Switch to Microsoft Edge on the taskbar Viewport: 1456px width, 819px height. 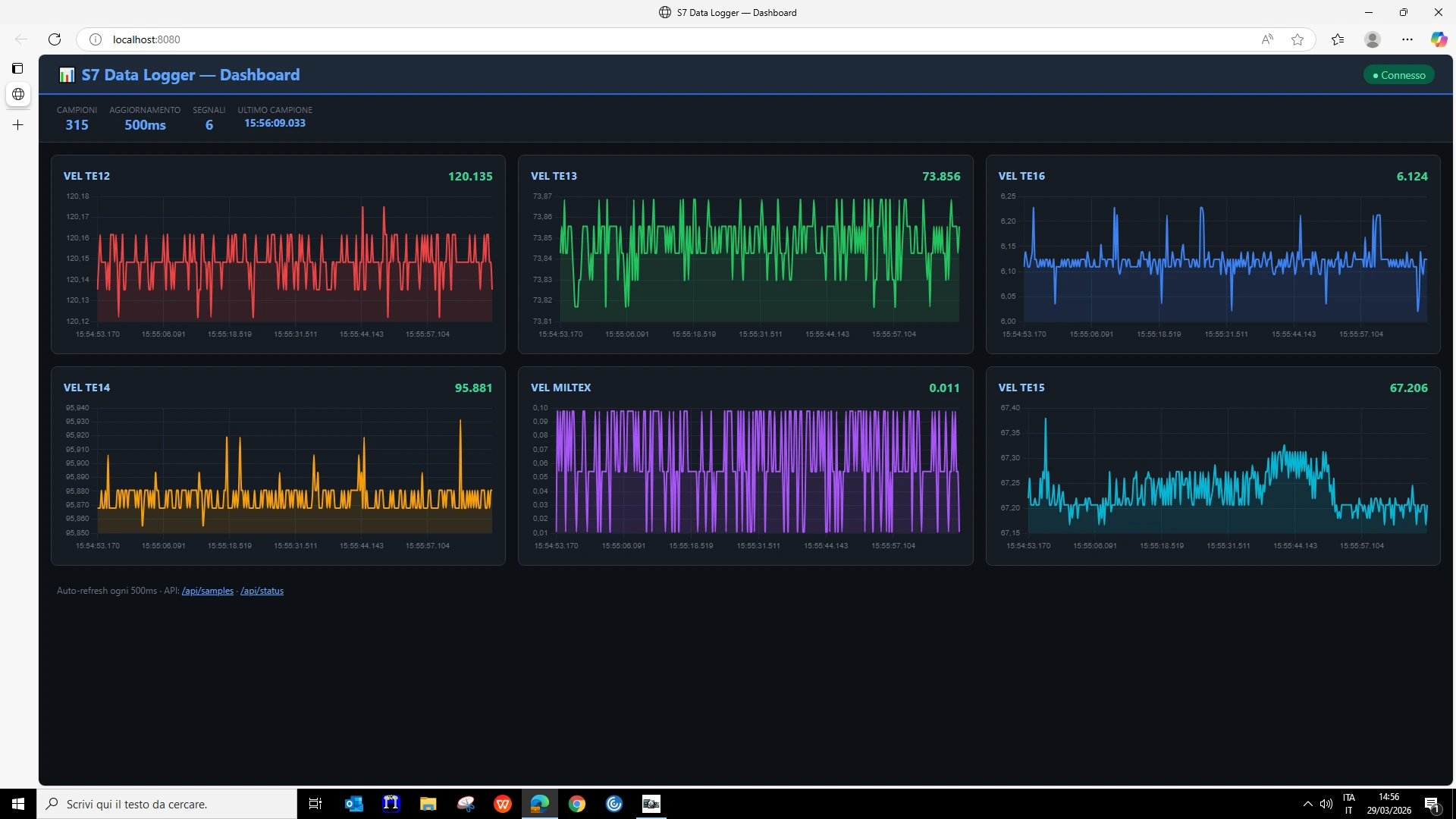click(540, 804)
